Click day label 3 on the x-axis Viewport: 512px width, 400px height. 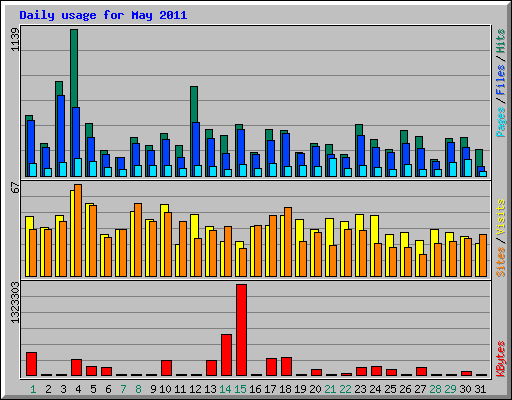63,389
